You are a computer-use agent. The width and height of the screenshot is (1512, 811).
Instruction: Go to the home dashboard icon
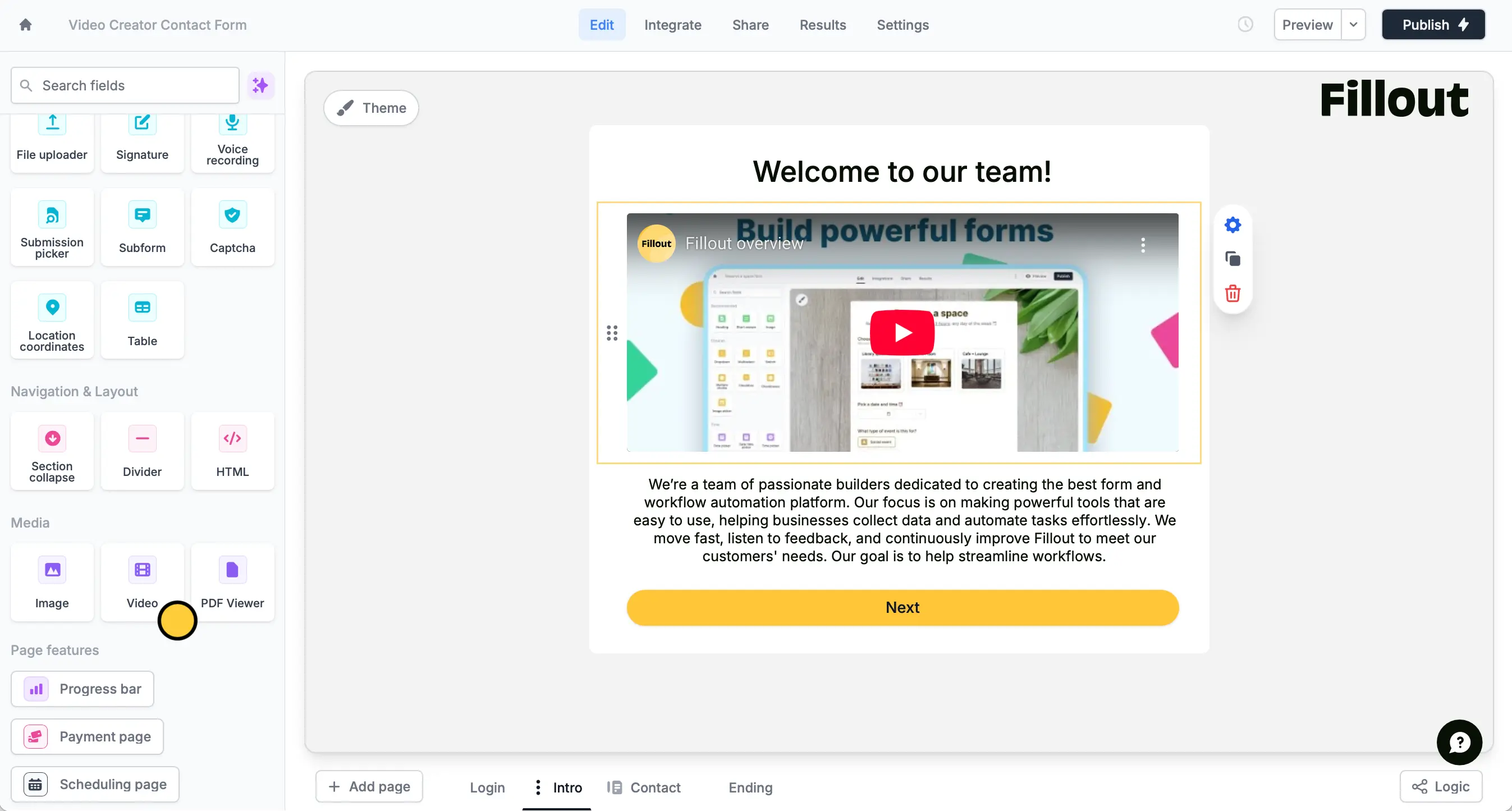click(x=25, y=25)
